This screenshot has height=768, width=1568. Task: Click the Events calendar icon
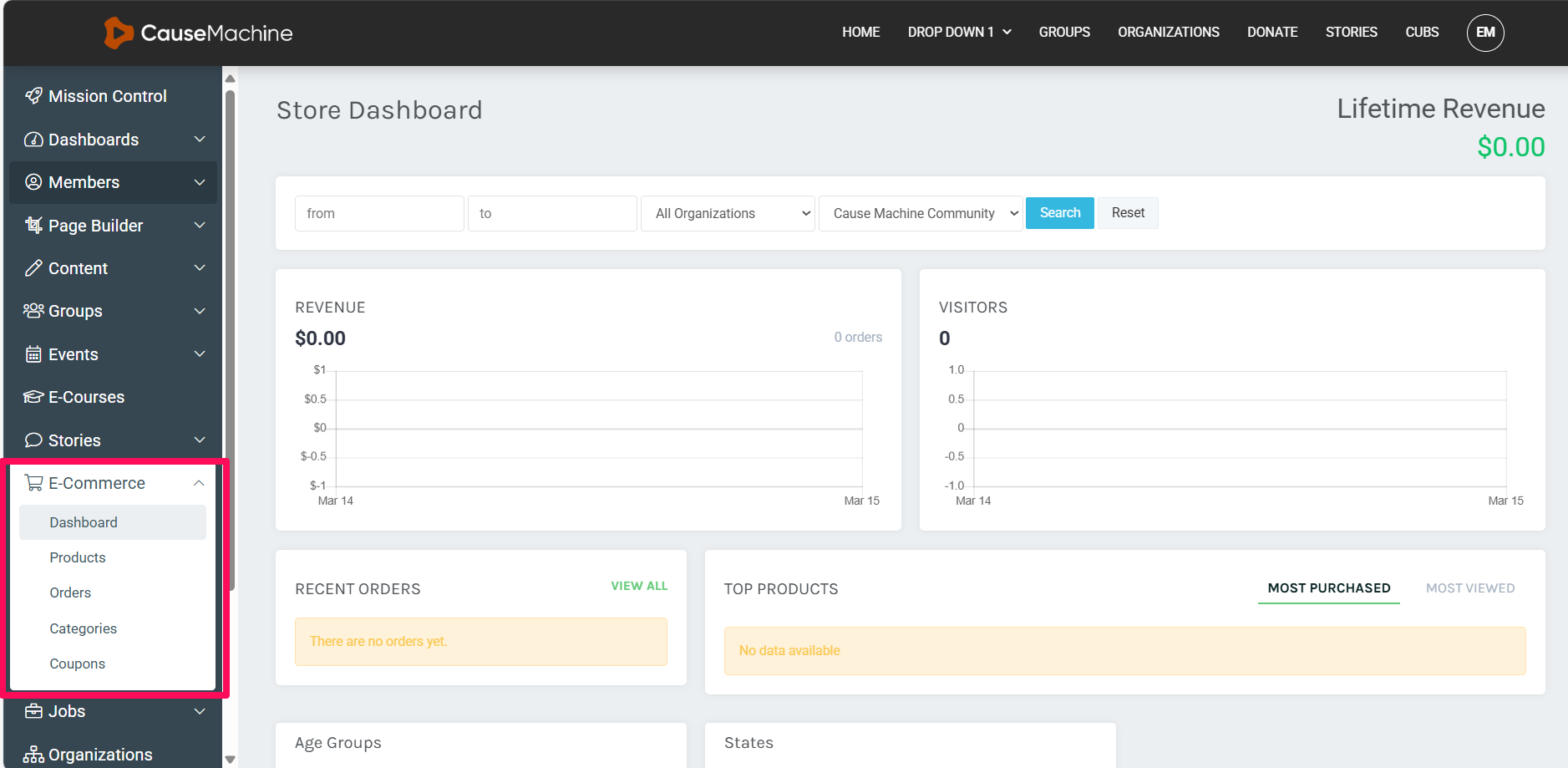click(x=33, y=354)
